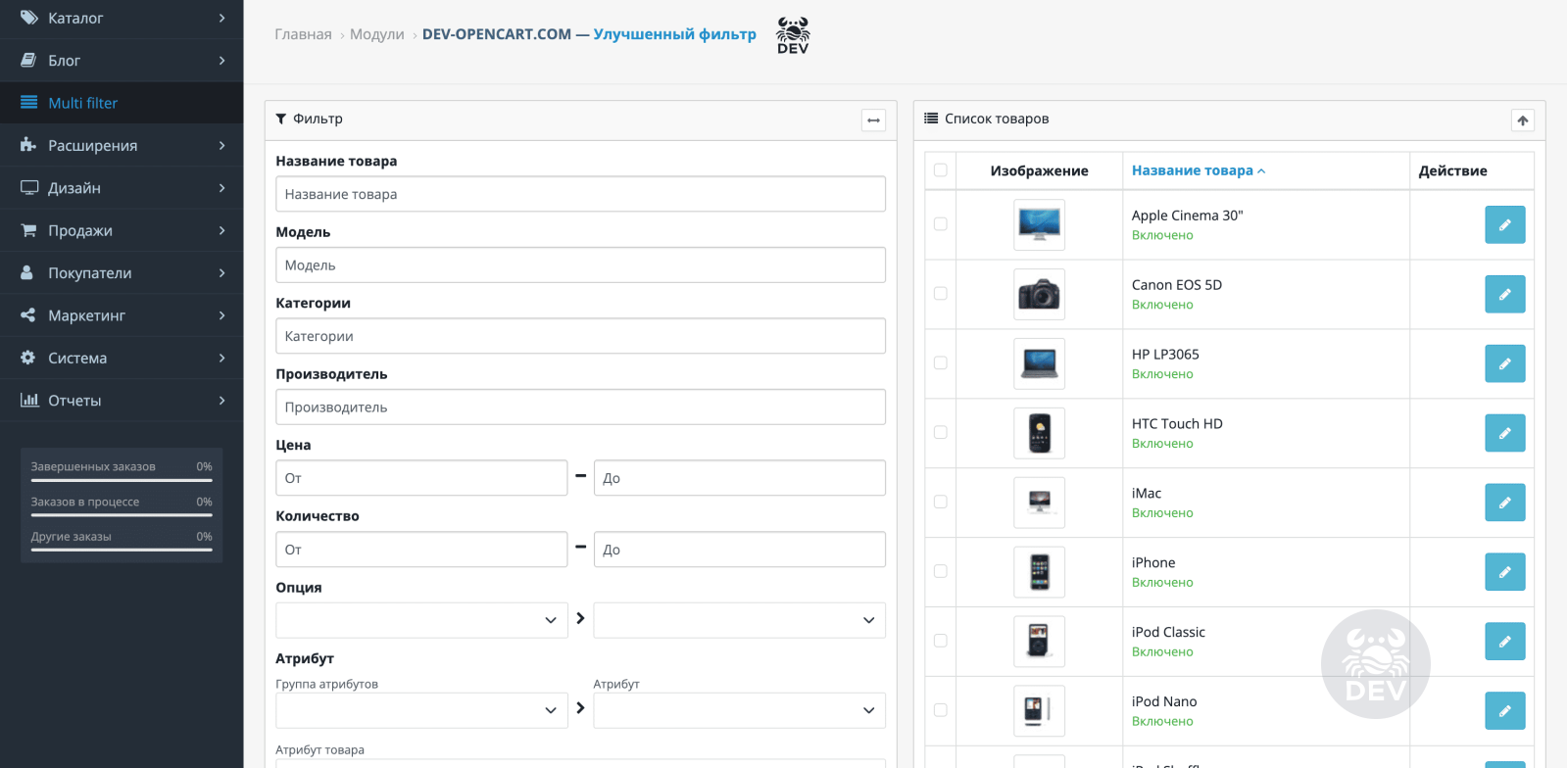Expand the Отчеты menu chevron
The height and width of the screenshot is (768, 1568).
tap(222, 400)
